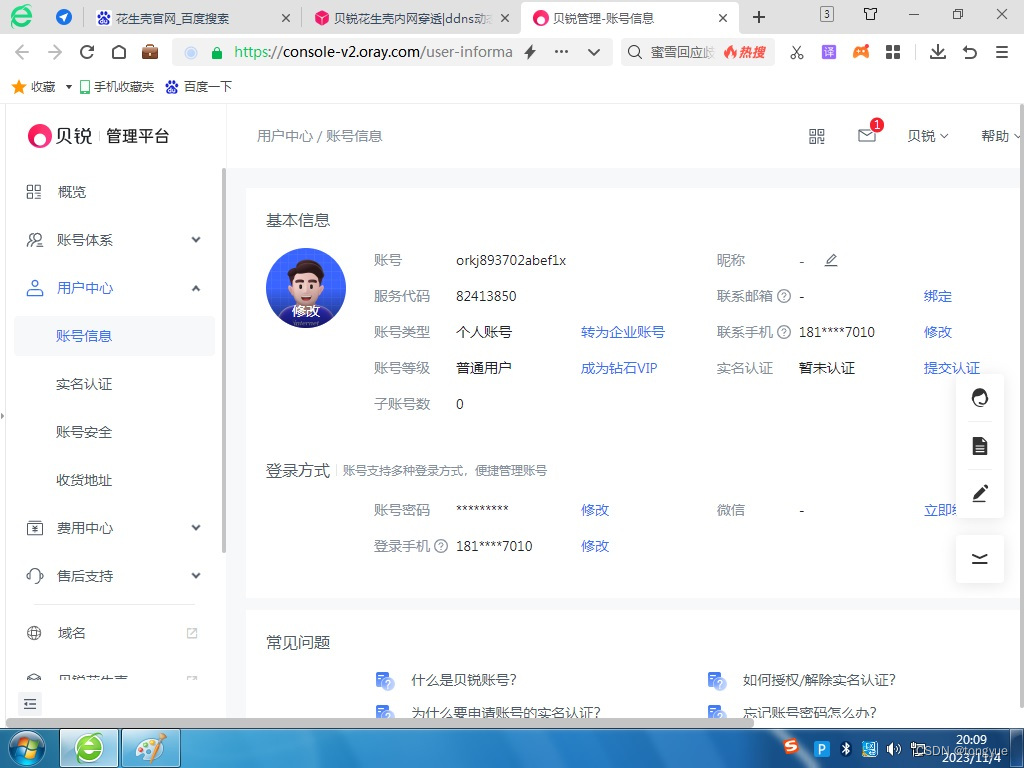
Task: Open the QR code panel in the top bar
Action: 817,136
